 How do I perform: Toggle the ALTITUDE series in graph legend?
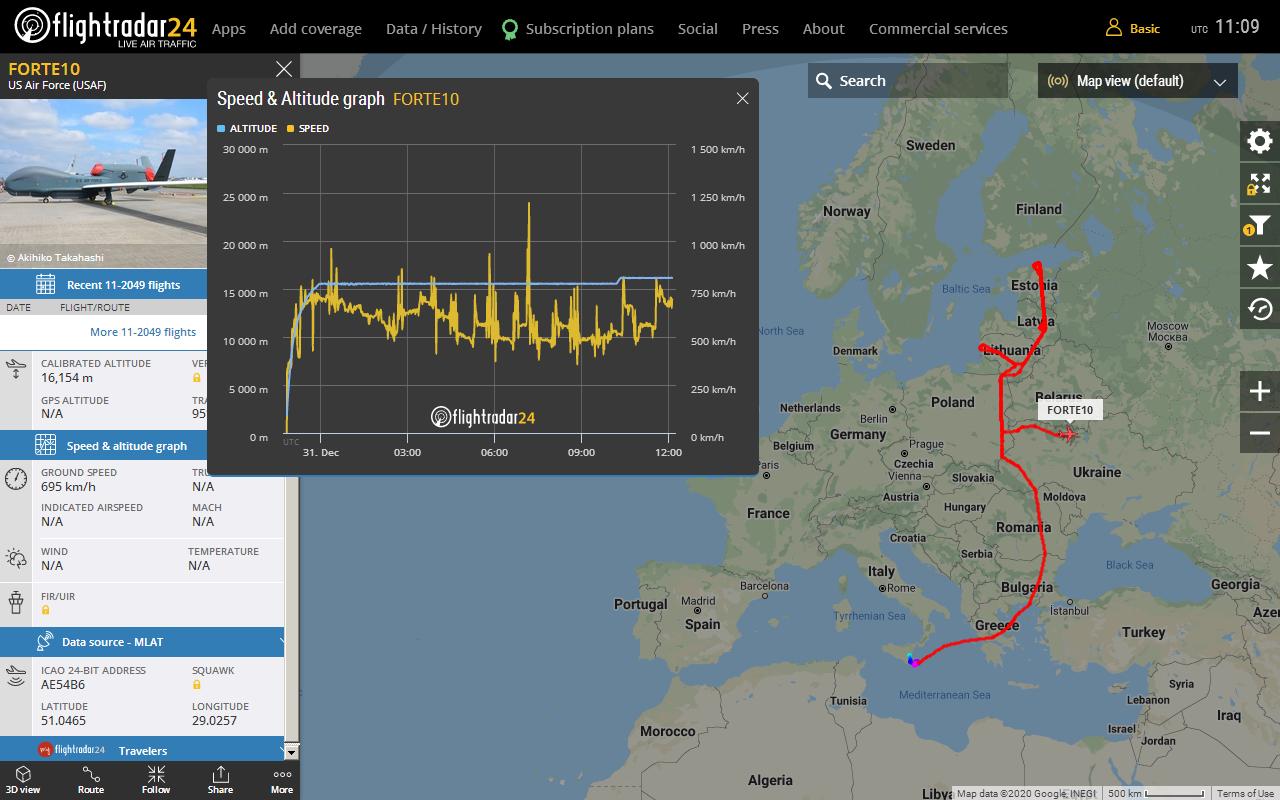click(247, 128)
